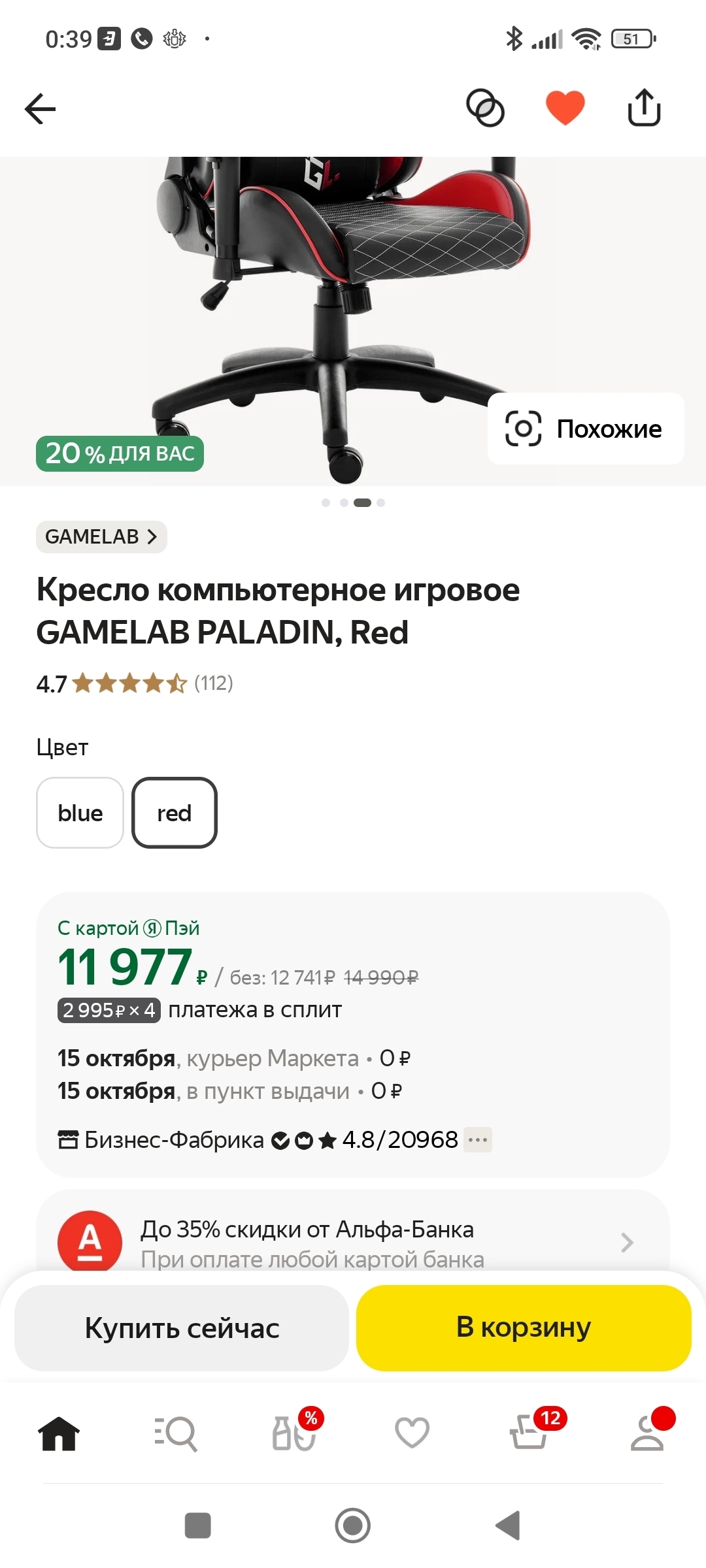Open favorites tab heart in bottom bar

click(x=412, y=1432)
